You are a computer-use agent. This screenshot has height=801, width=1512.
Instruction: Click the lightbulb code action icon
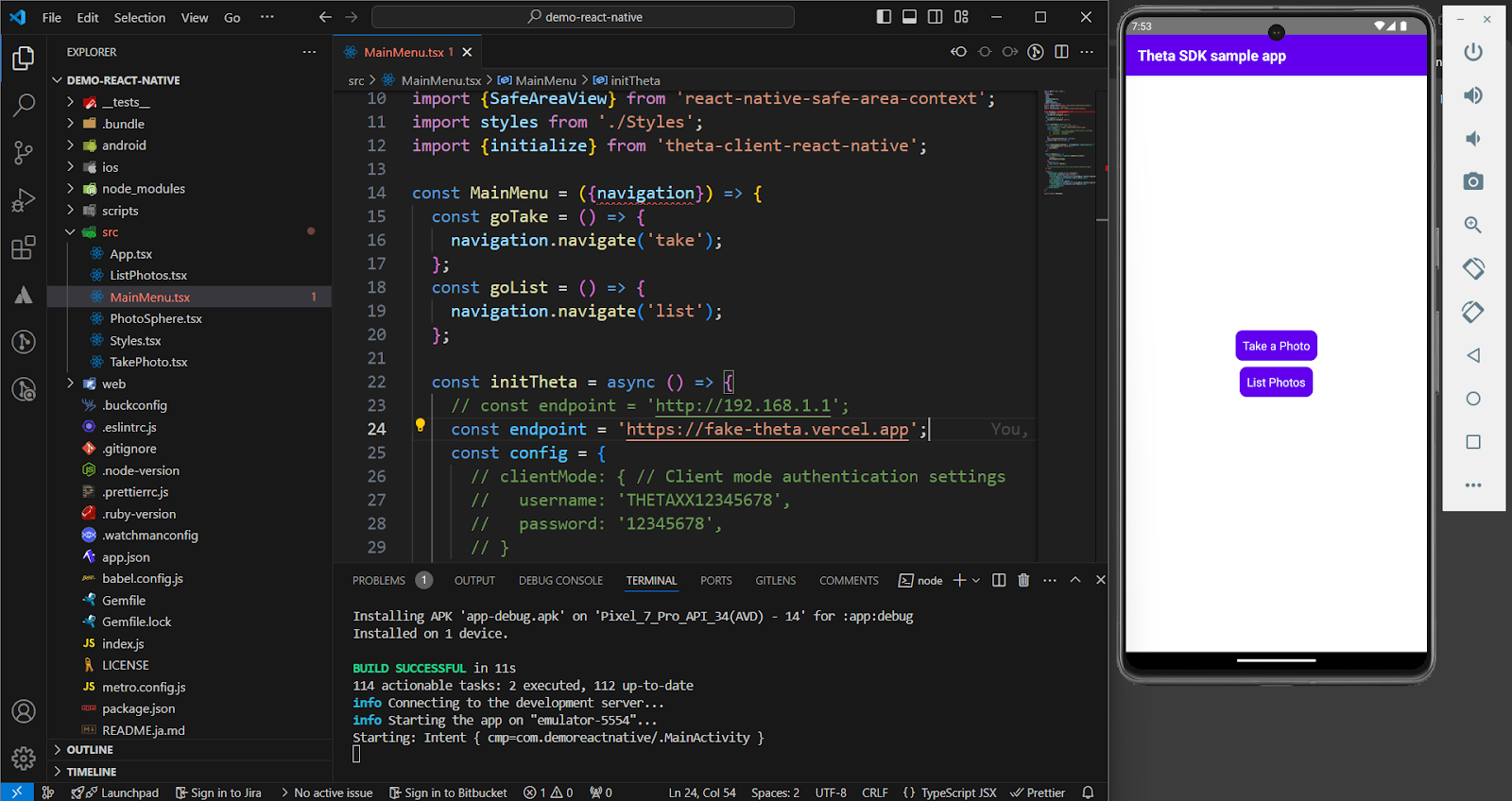click(x=421, y=426)
